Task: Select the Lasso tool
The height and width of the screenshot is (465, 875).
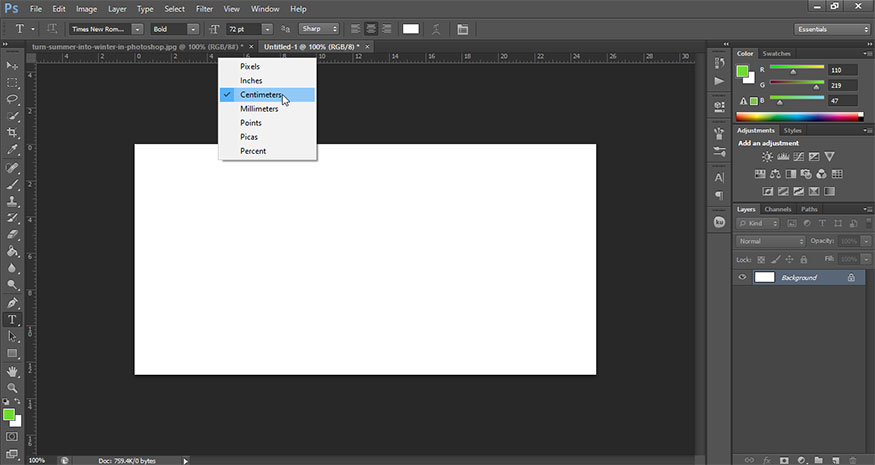Action: point(12,99)
